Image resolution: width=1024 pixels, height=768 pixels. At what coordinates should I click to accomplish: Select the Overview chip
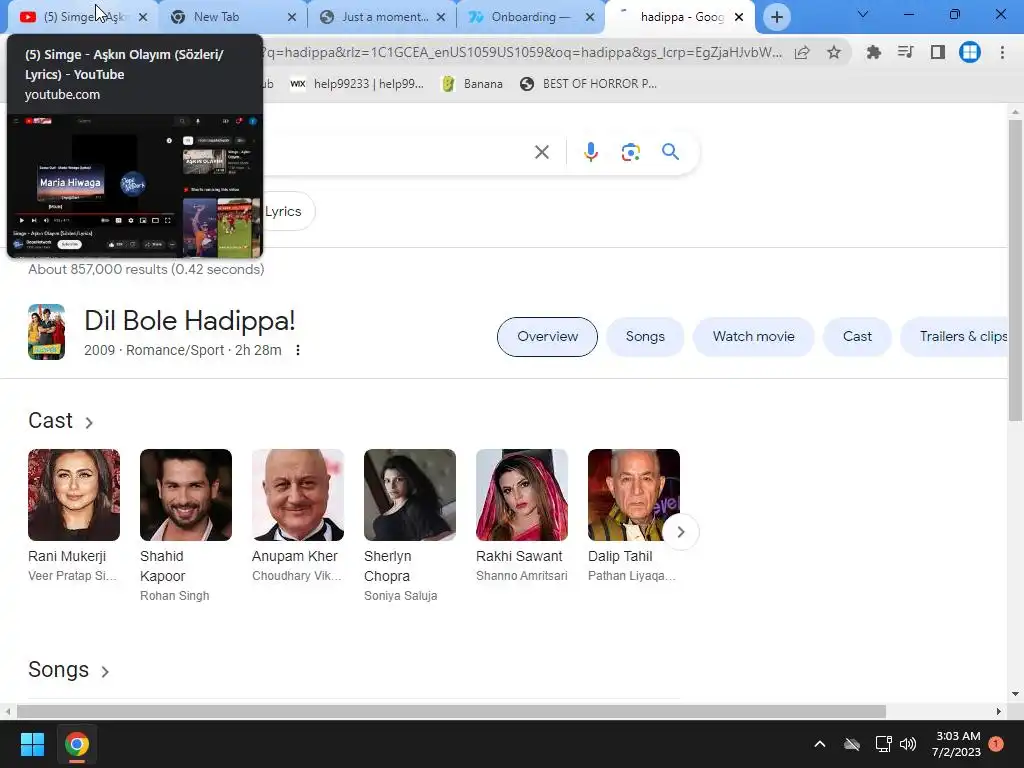pyautogui.click(x=547, y=337)
